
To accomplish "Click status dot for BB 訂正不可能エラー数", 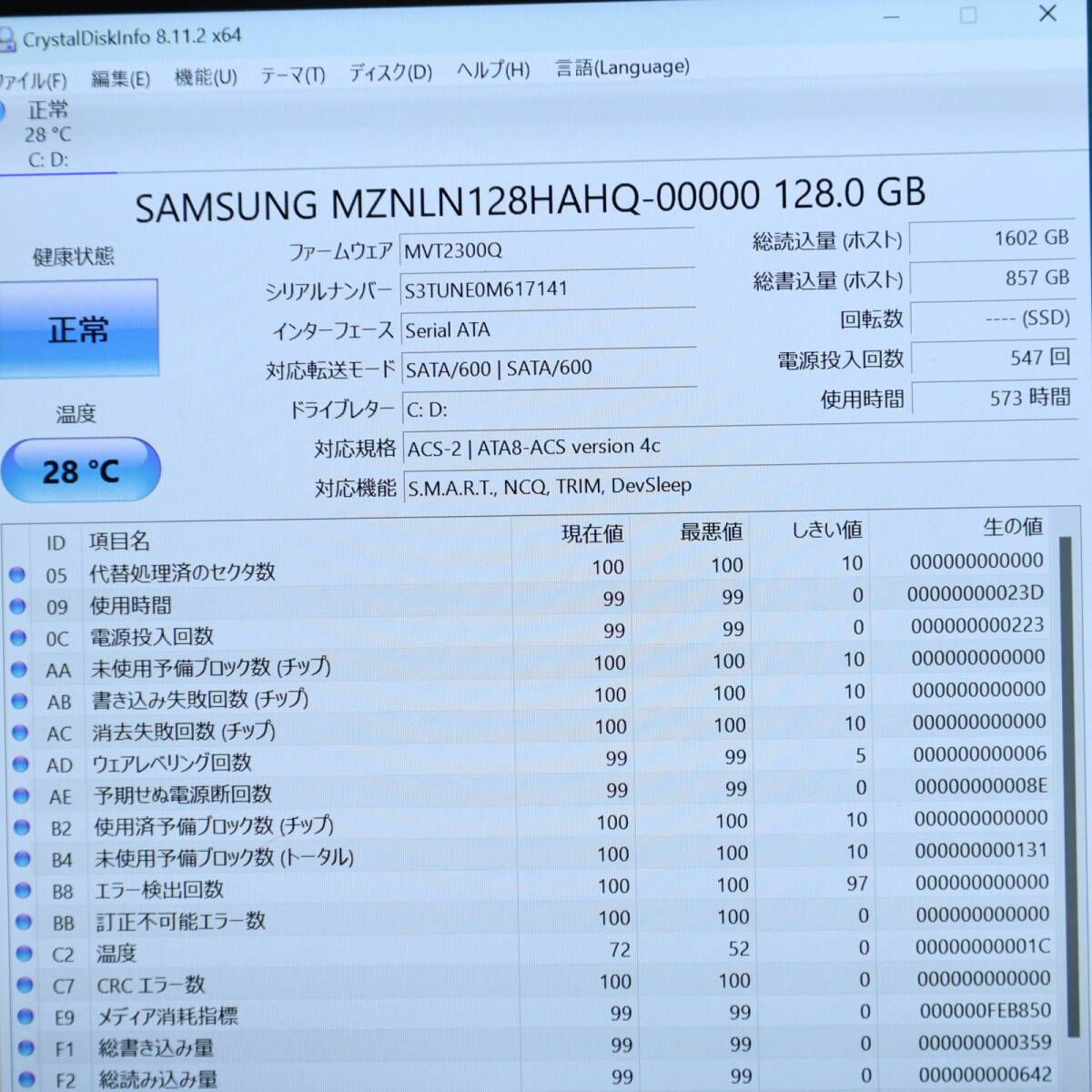I will click(x=24, y=923).
